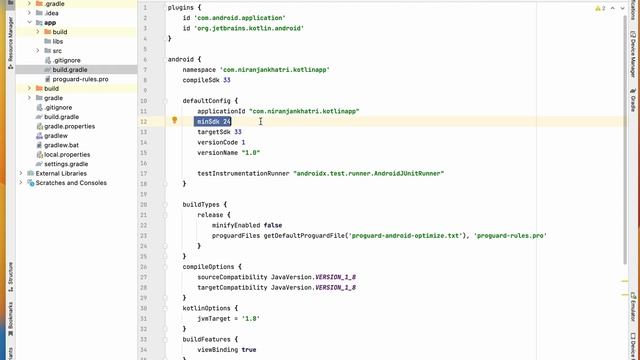Click the External Libraries icon
Screen dimensions: 640x360
coord(31,173)
